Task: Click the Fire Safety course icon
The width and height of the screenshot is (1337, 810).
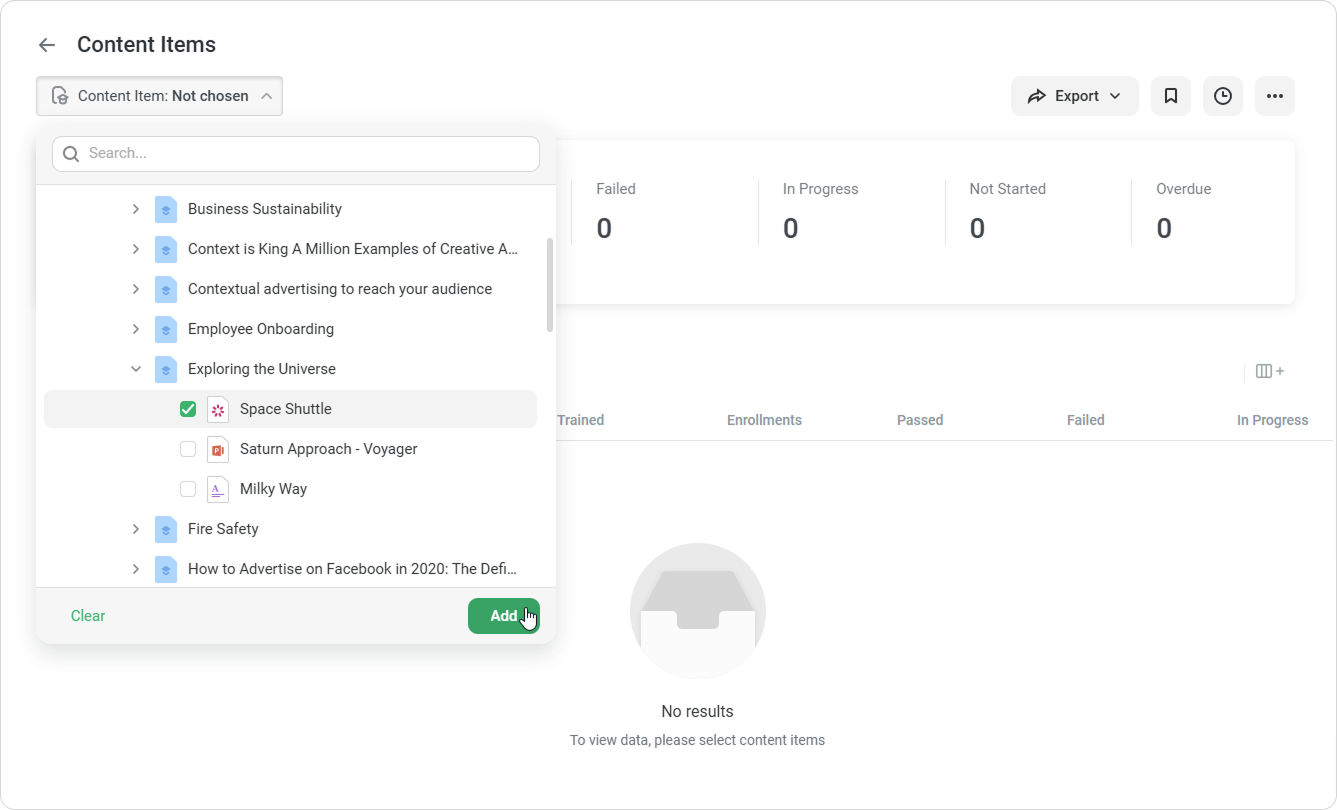Action: pyautogui.click(x=166, y=529)
